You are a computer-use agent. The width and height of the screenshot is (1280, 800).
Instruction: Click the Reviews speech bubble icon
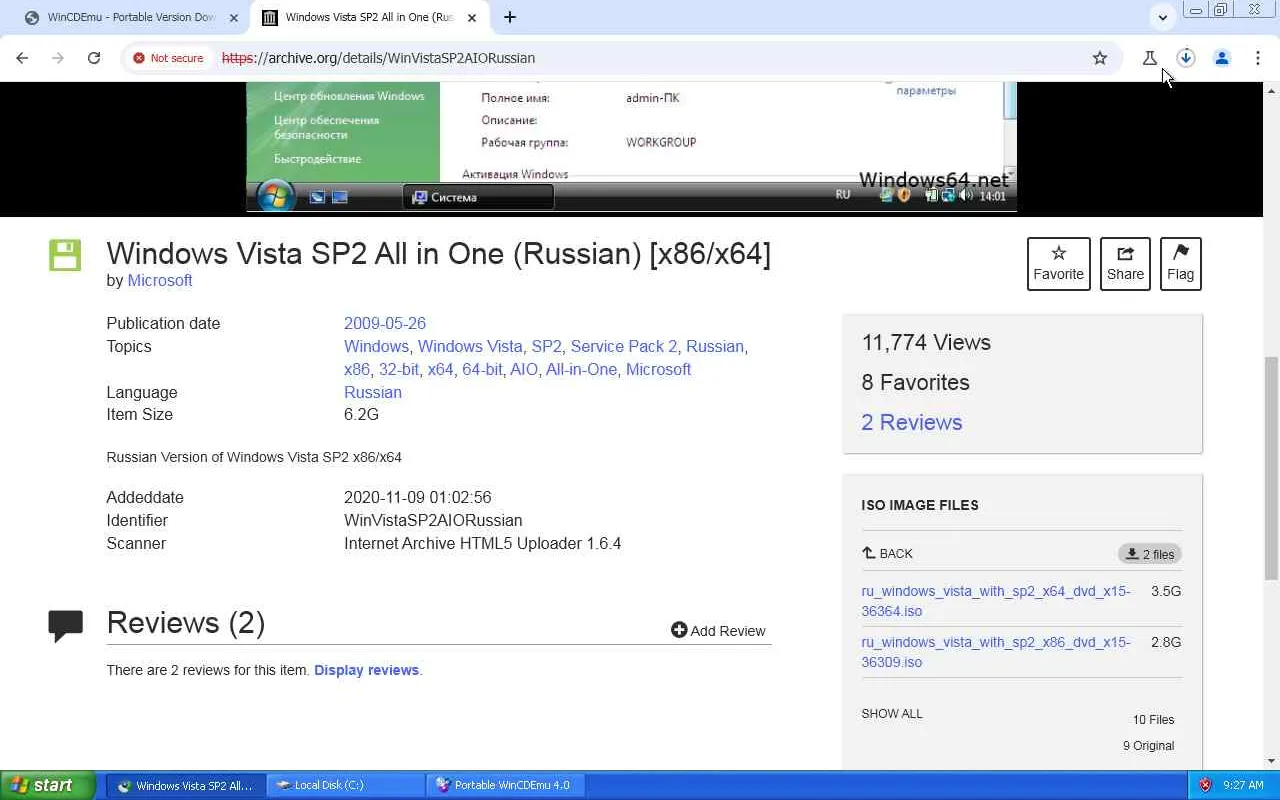click(x=66, y=626)
